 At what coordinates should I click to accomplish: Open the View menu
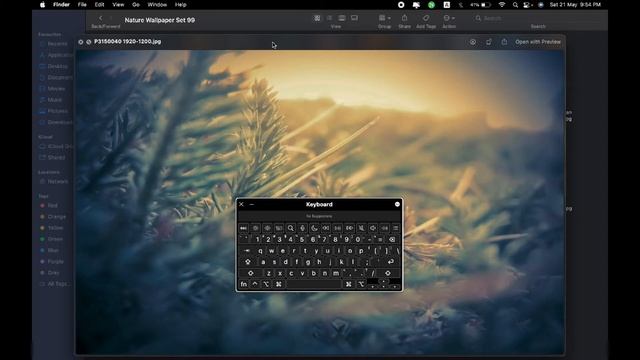tap(118, 5)
